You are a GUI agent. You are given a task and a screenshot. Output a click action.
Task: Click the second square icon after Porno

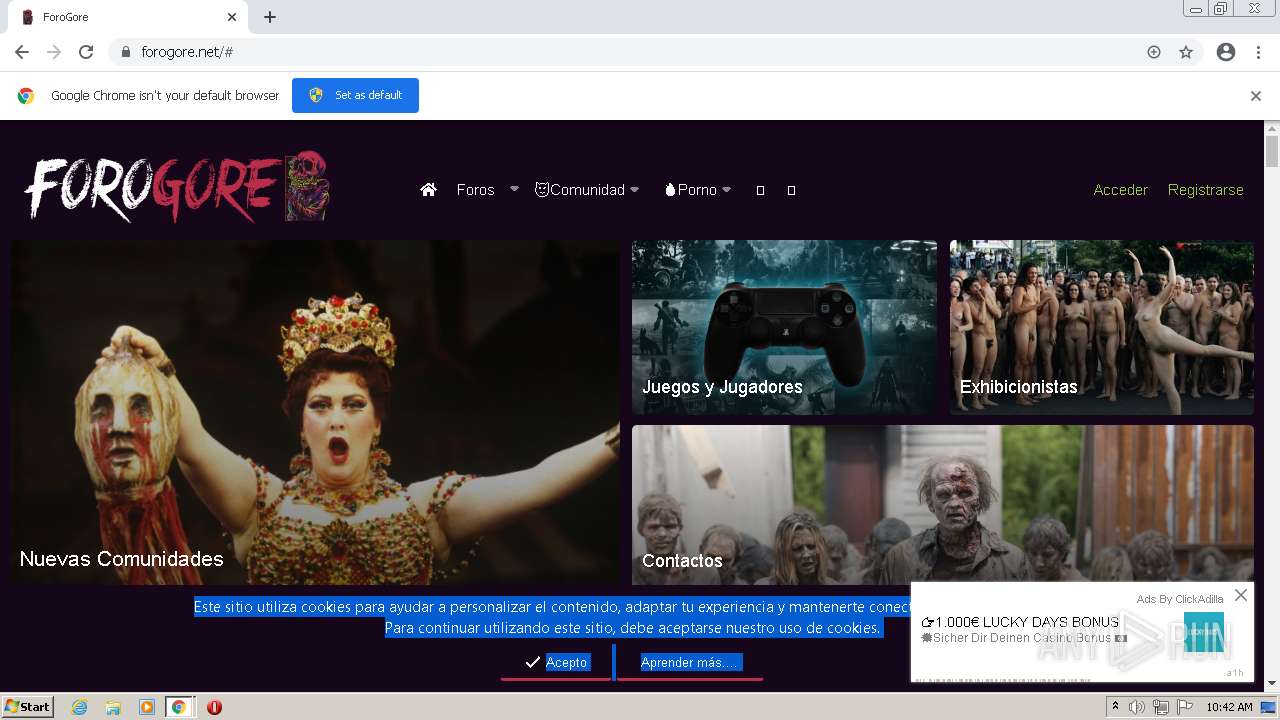791,190
